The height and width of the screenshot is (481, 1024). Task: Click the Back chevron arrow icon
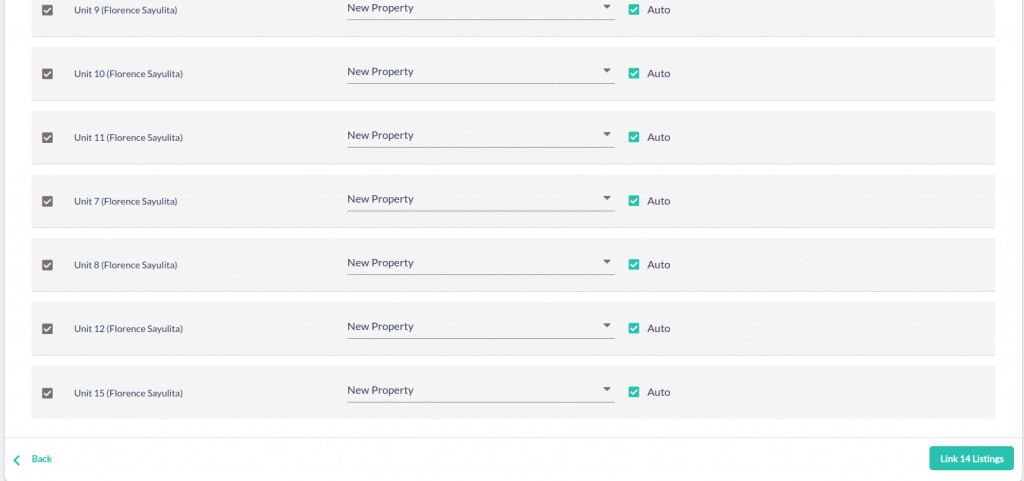pyautogui.click(x=17, y=460)
